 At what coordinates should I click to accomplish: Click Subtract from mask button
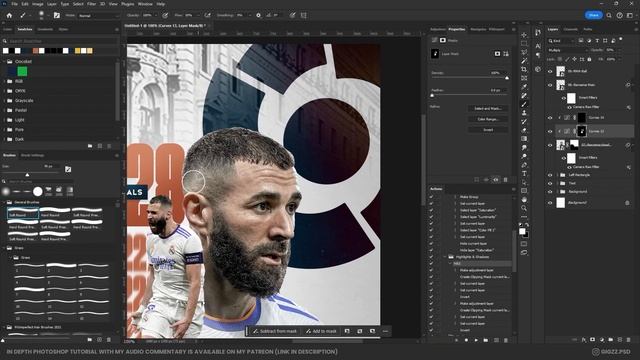[274, 331]
